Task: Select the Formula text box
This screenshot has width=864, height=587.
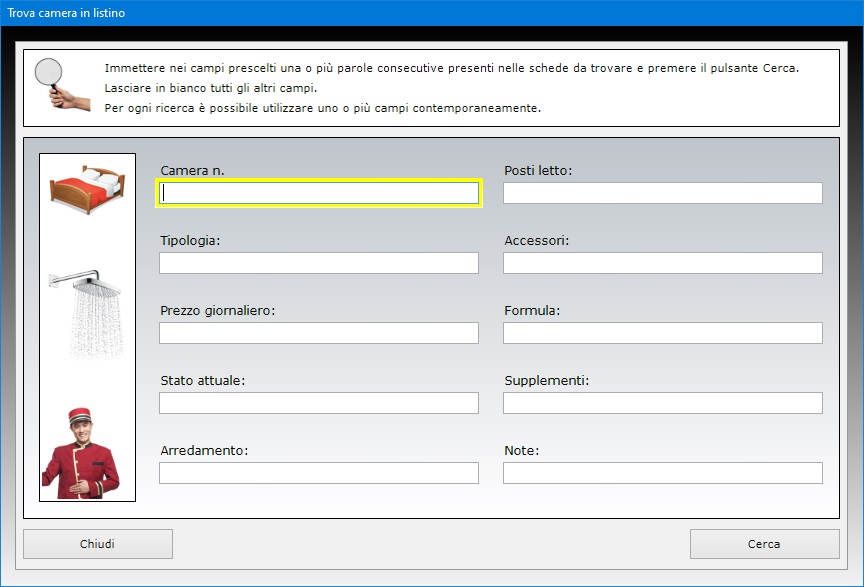Action: [662, 333]
